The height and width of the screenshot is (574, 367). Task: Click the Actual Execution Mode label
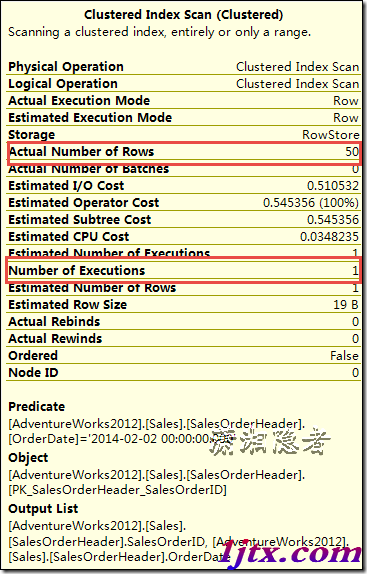(x=79, y=100)
